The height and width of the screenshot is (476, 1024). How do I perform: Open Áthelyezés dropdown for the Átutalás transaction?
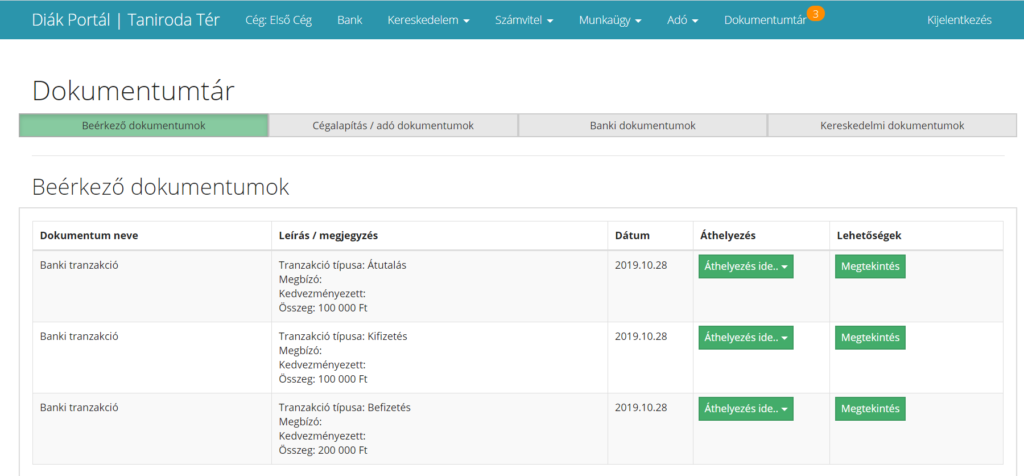pyautogui.click(x=746, y=266)
